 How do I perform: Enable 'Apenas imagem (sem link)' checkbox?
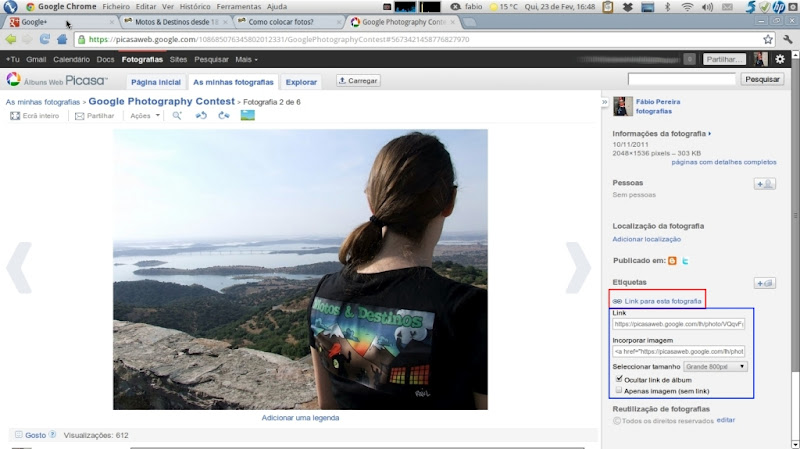(x=619, y=390)
